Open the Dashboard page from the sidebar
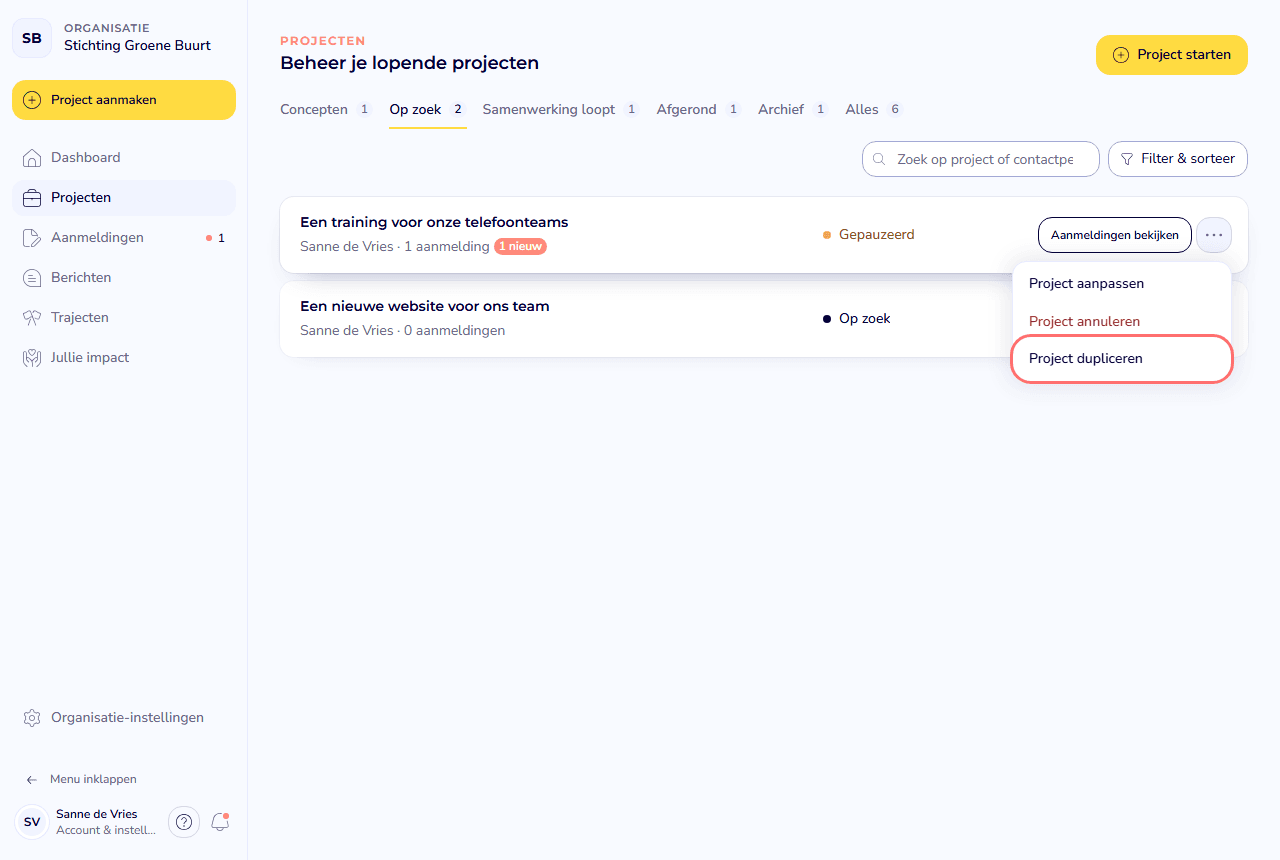 coord(124,158)
